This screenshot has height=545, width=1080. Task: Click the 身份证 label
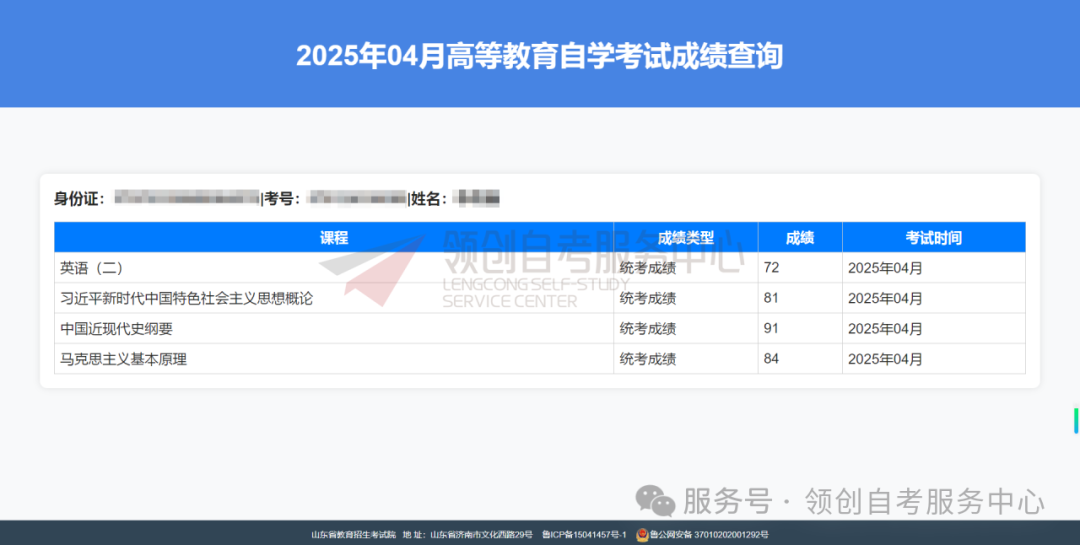[x=79, y=198]
